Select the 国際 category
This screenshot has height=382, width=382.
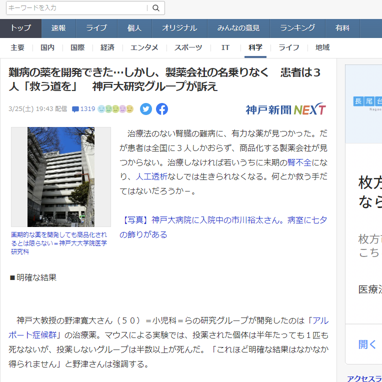coord(78,48)
